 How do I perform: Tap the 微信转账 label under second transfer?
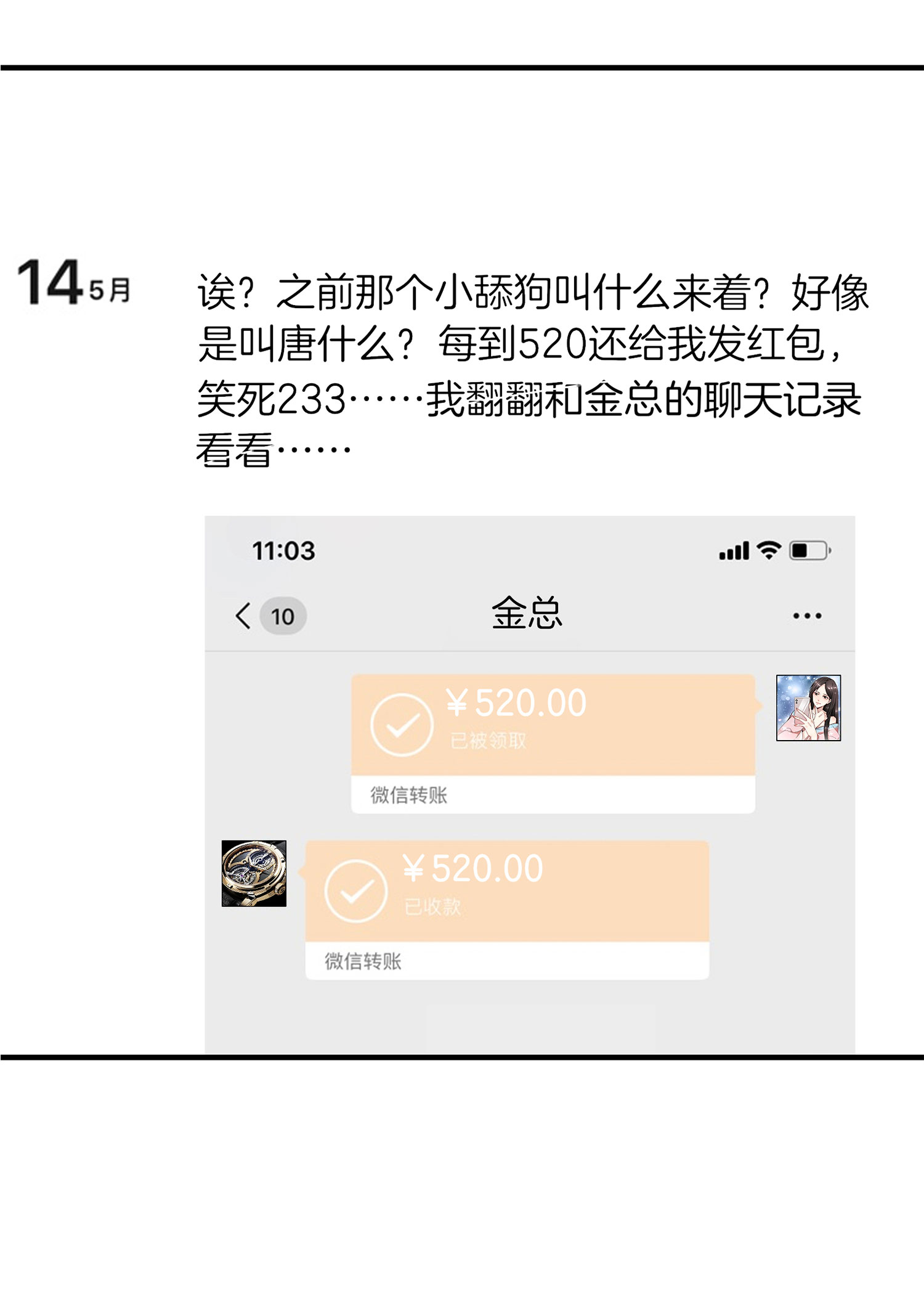coord(363,961)
